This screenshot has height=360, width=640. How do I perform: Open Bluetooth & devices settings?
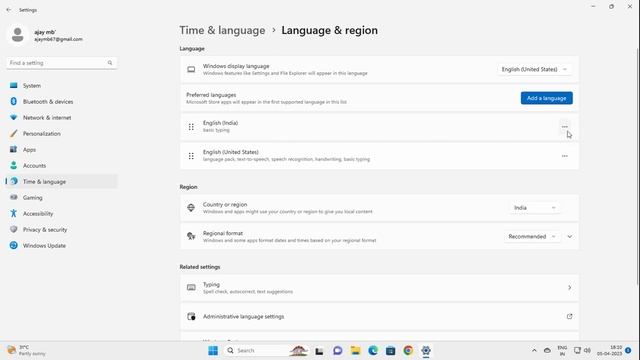coord(61,102)
